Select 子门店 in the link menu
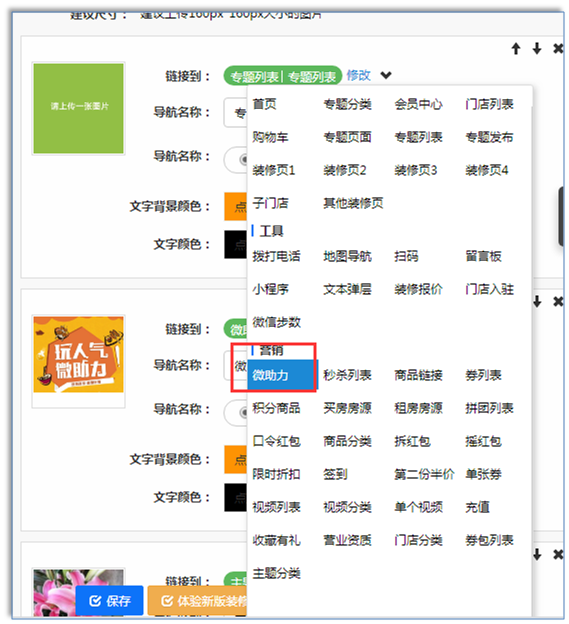The image size is (569, 624). point(271,203)
